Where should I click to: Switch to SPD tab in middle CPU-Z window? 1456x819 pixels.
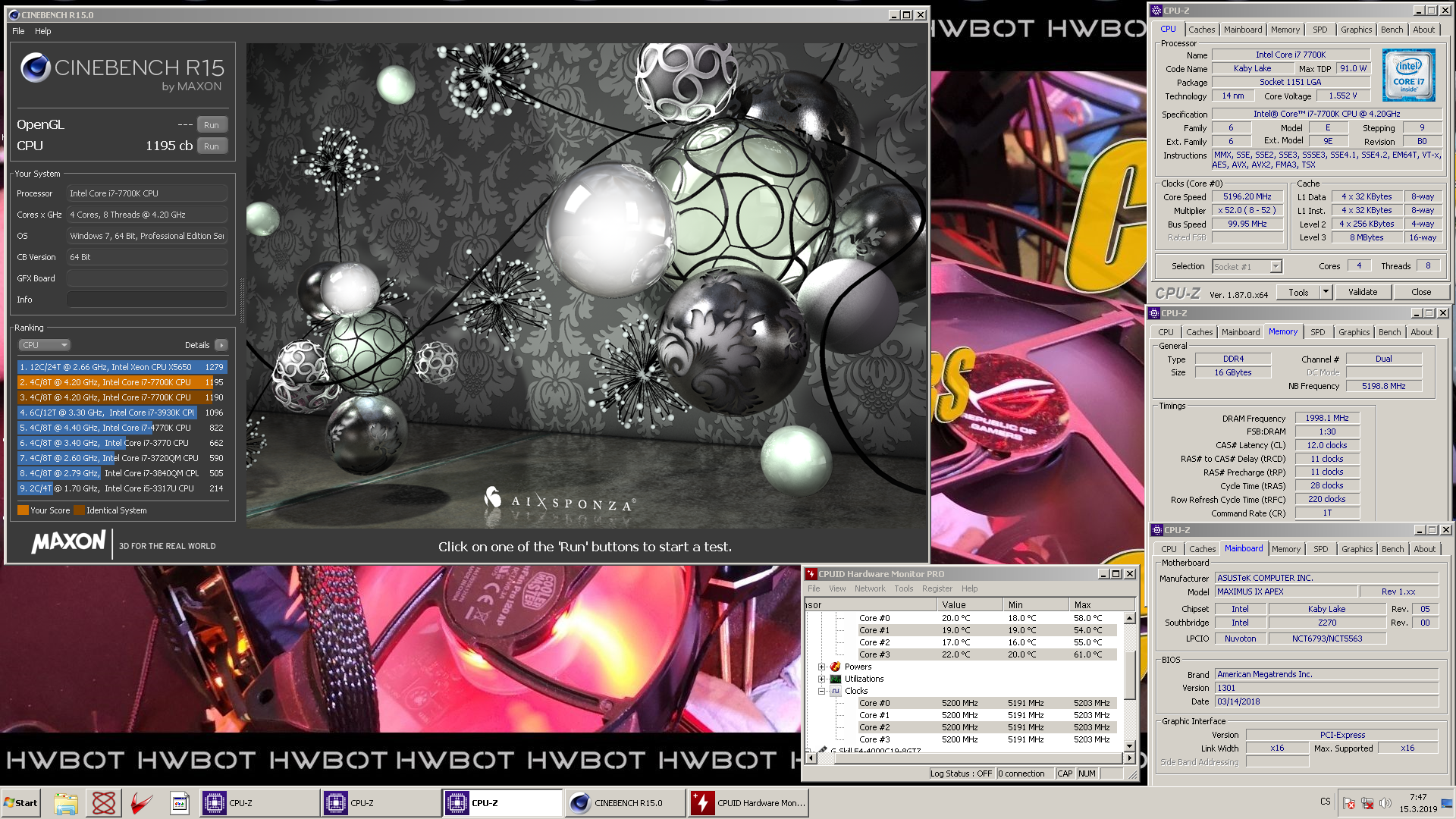pos(1318,332)
